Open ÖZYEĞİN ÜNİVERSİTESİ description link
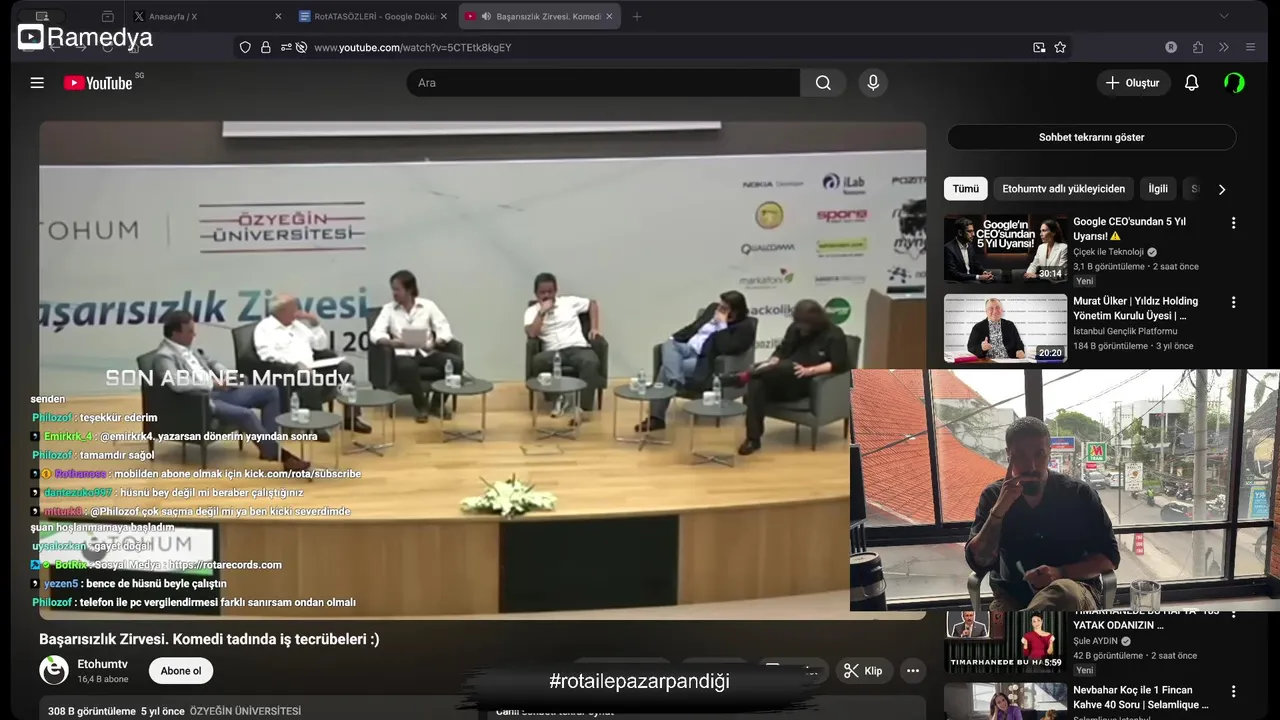Screen dimensions: 1280x720 [245, 711]
